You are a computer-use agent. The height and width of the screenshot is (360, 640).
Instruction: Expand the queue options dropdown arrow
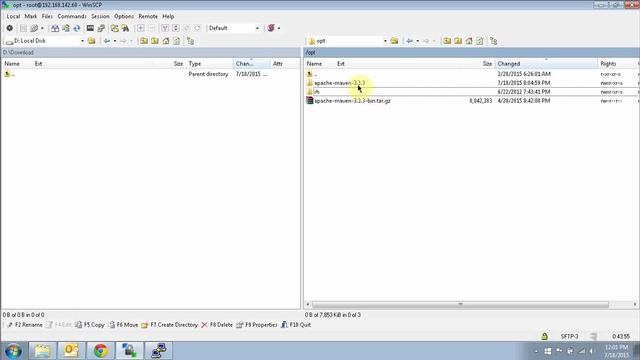42,28
